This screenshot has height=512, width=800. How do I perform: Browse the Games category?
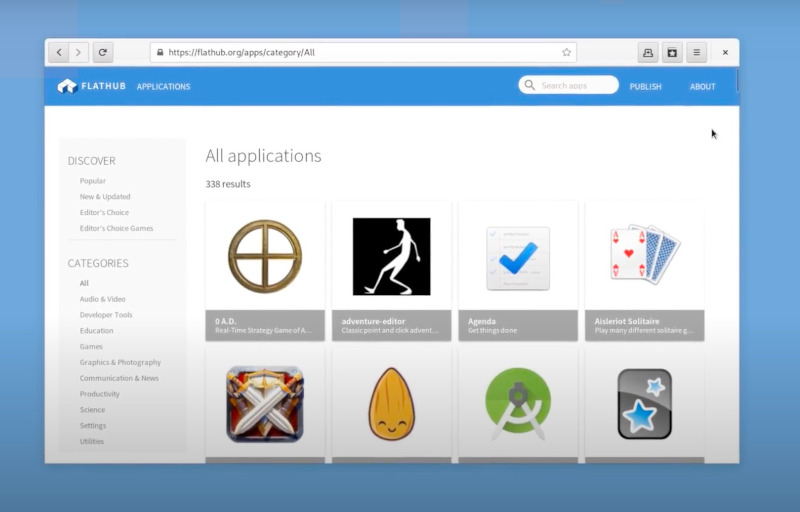click(91, 347)
